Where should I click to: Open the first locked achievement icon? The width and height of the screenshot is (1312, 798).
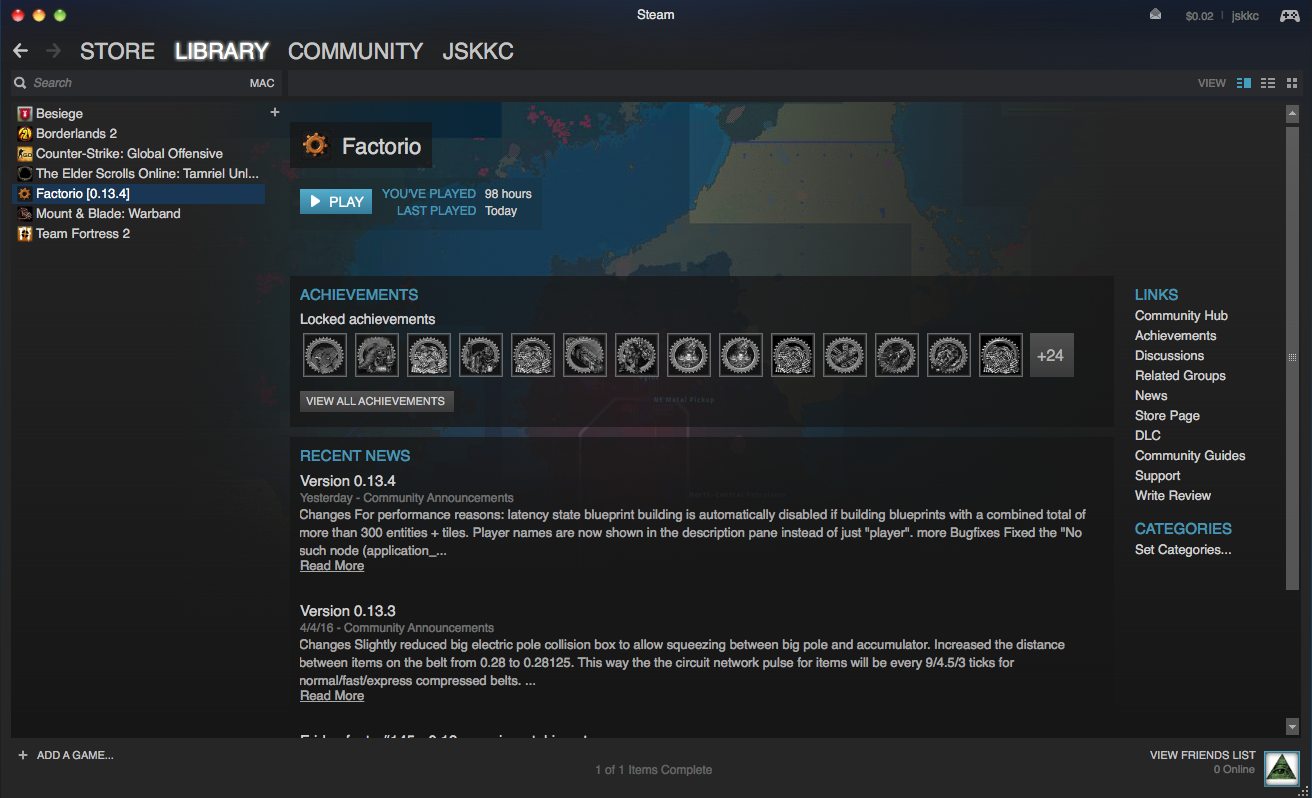[x=325, y=355]
